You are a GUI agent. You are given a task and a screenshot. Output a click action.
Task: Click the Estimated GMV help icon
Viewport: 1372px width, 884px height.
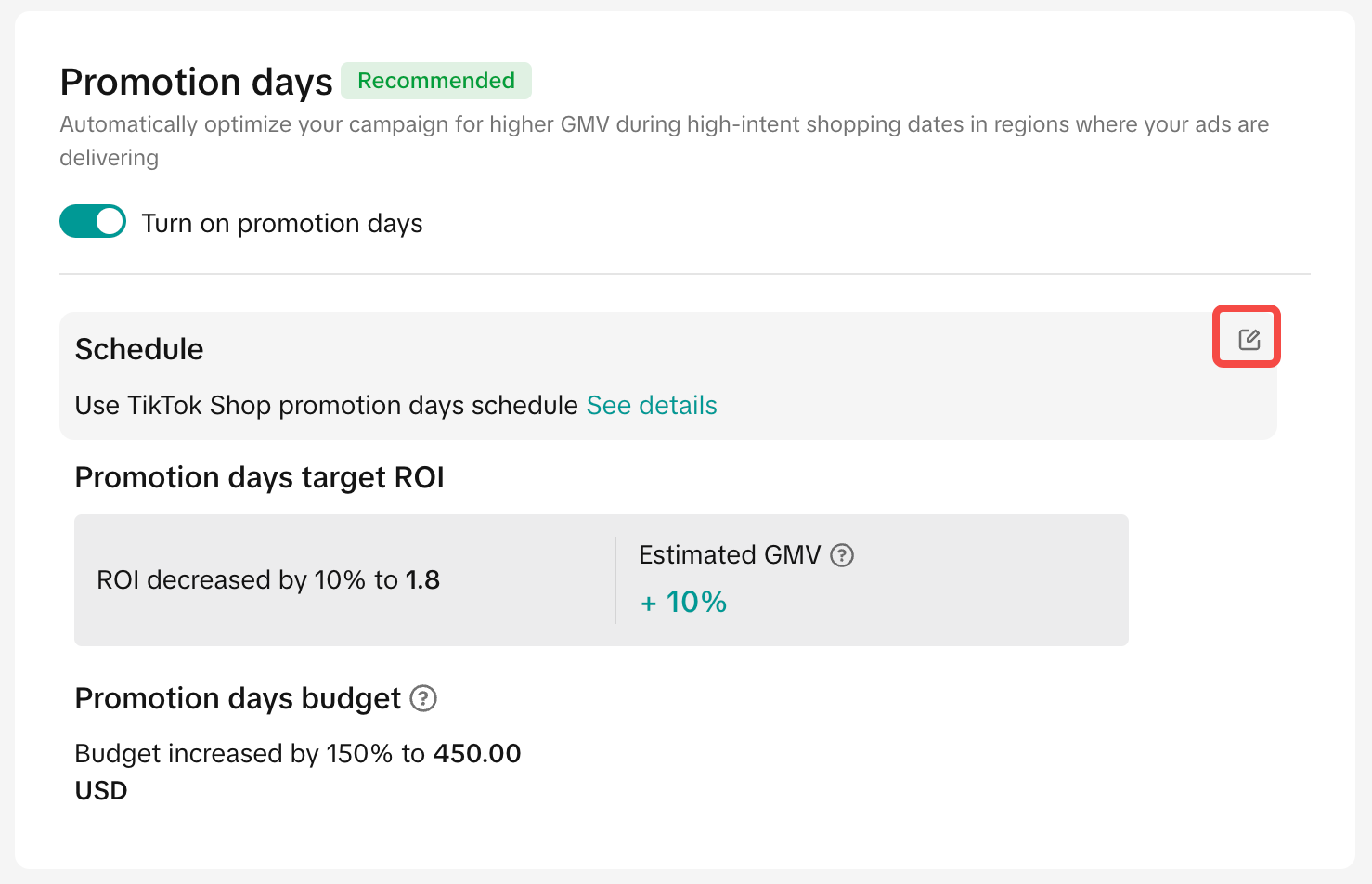[842, 555]
